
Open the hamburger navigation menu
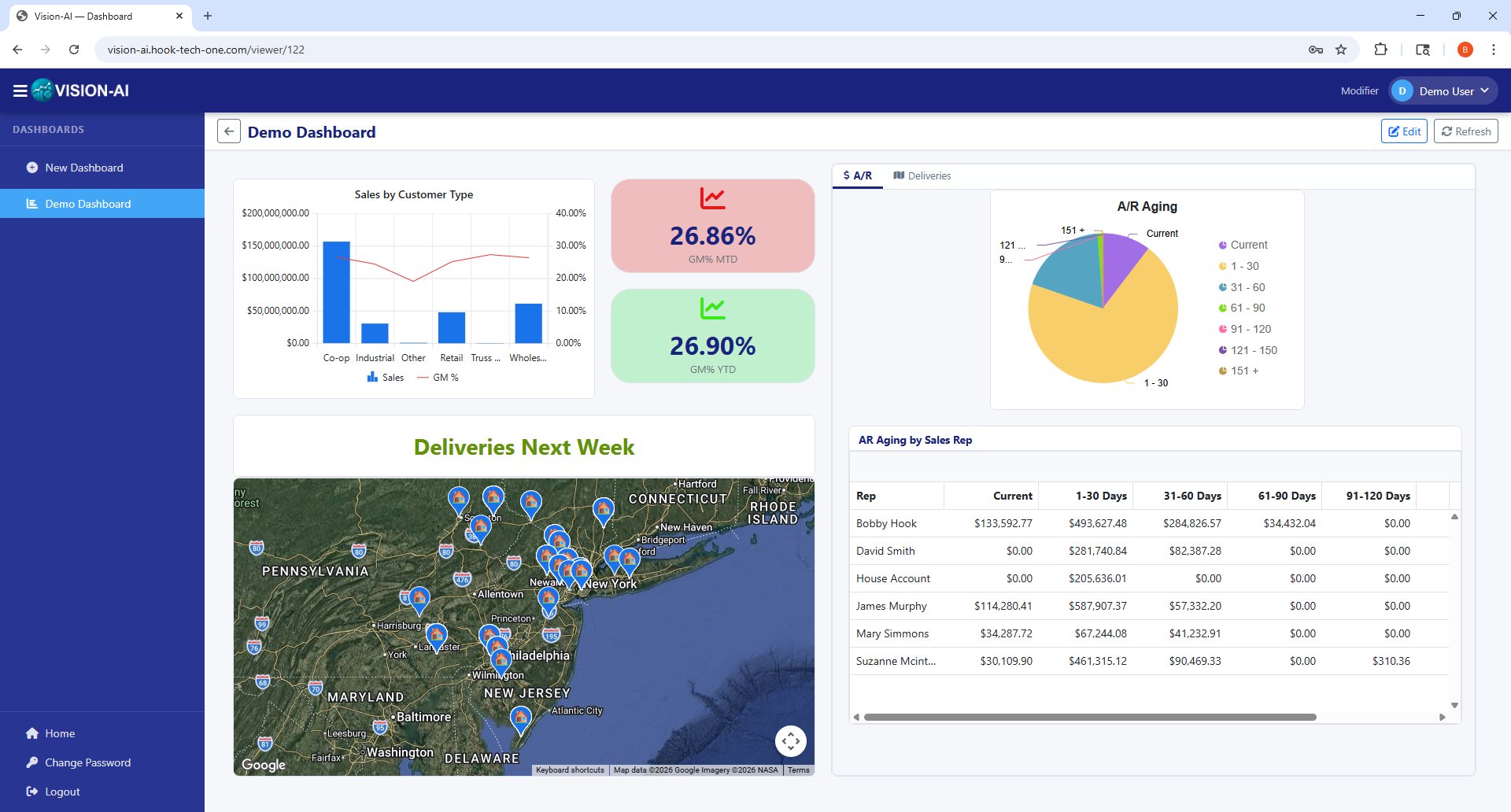pyautogui.click(x=20, y=90)
